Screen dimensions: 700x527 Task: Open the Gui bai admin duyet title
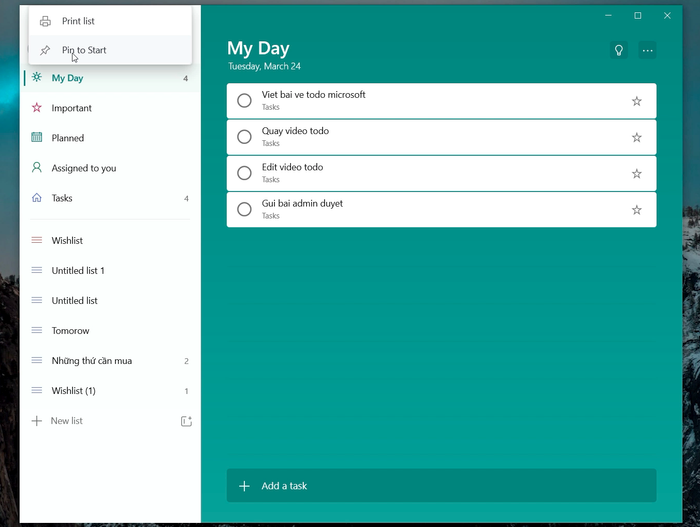point(302,203)
